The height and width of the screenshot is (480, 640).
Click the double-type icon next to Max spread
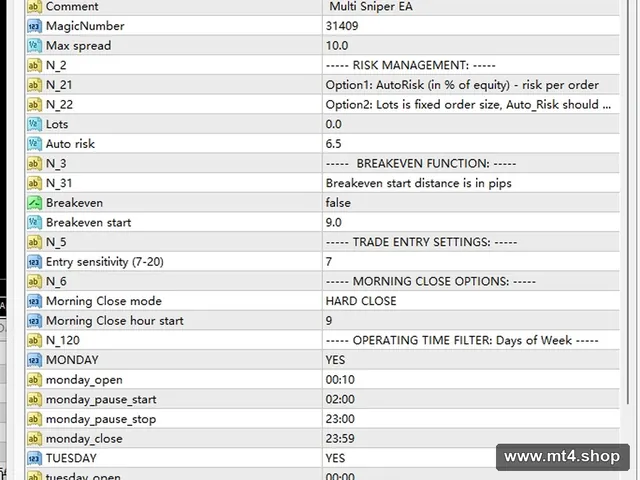(34, 46)
